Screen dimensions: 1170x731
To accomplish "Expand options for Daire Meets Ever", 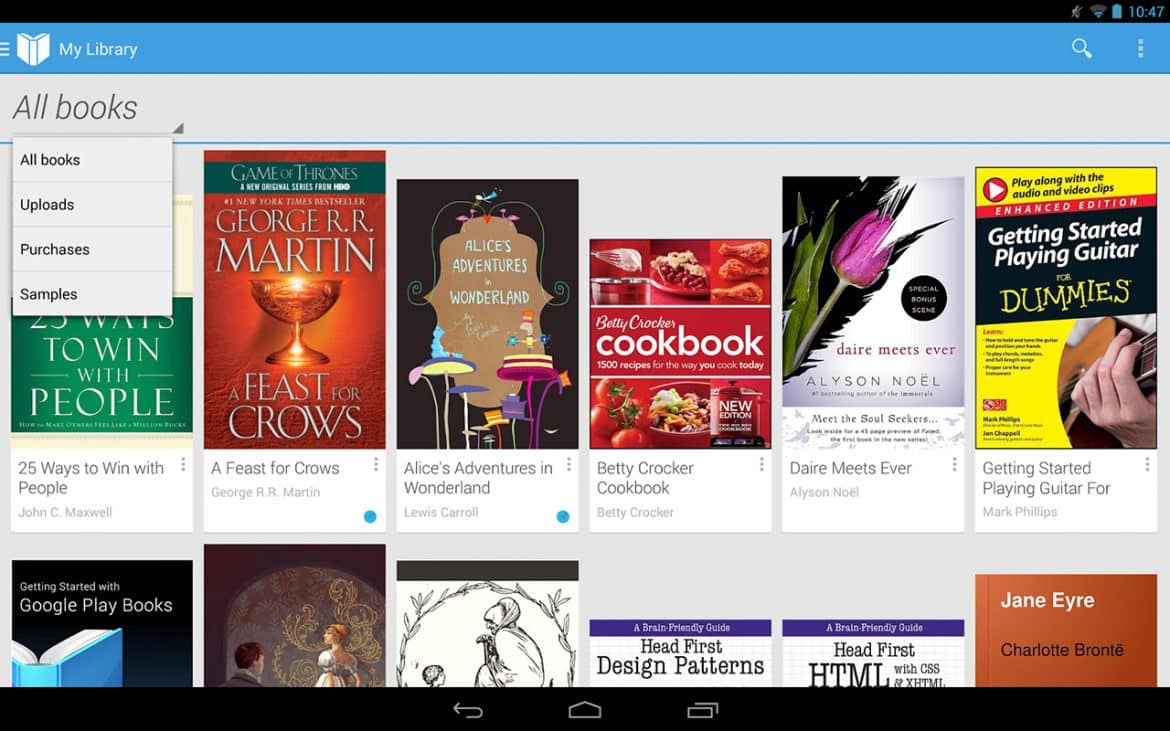I will tap(954, 465).
